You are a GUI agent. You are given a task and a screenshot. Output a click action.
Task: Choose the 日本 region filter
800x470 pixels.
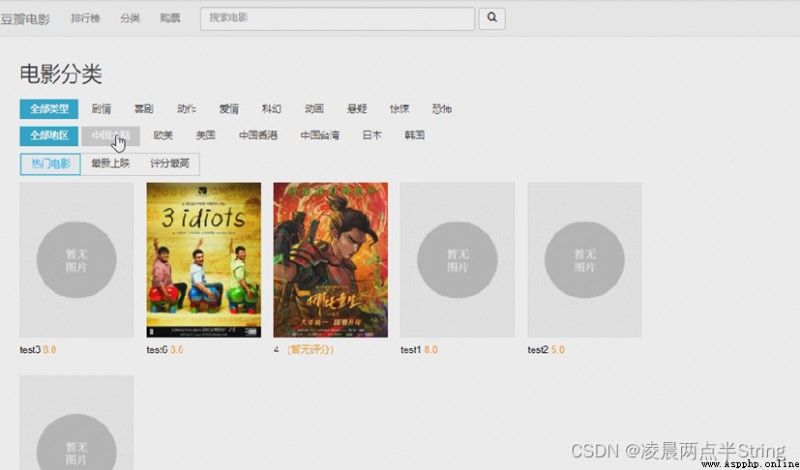[372, 135]
